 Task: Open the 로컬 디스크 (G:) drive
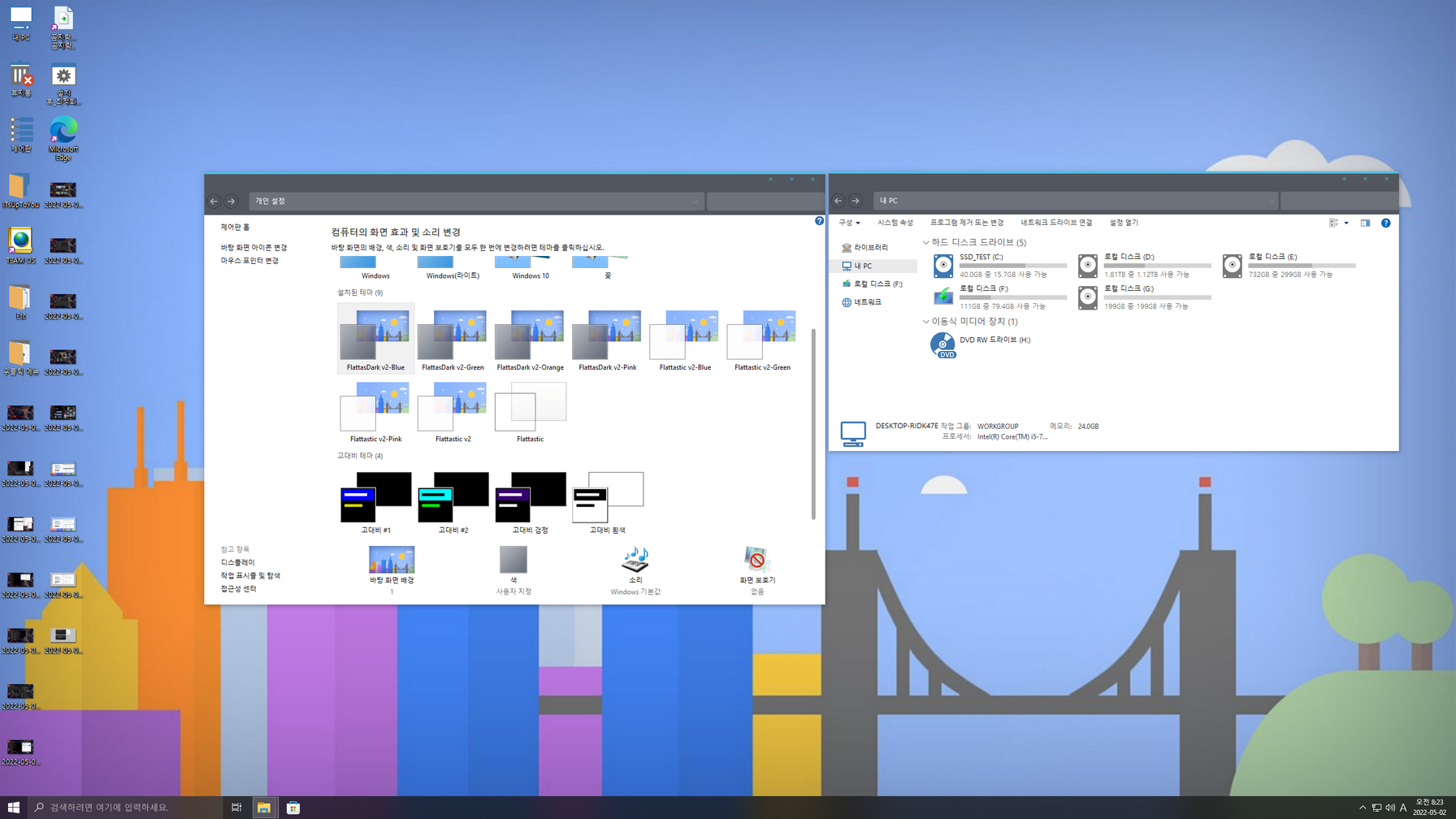coord(1145,297)
